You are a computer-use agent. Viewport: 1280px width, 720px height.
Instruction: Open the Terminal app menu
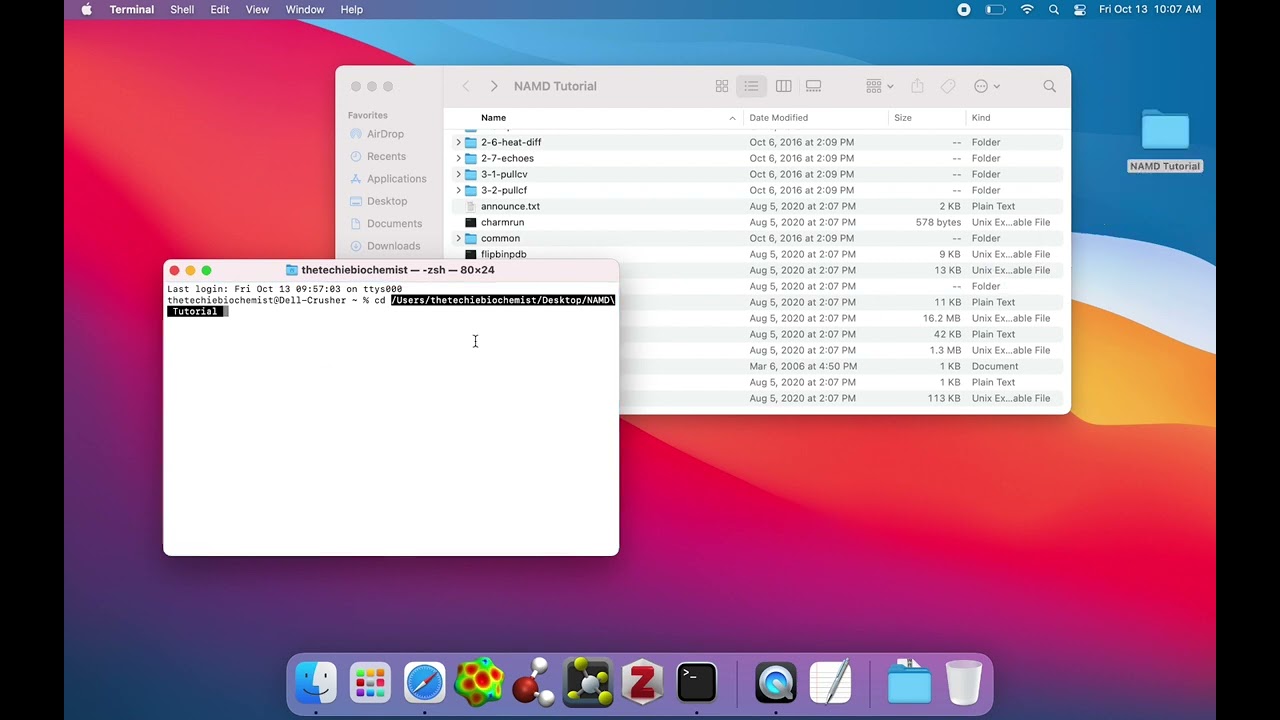(x=132, y=9)
